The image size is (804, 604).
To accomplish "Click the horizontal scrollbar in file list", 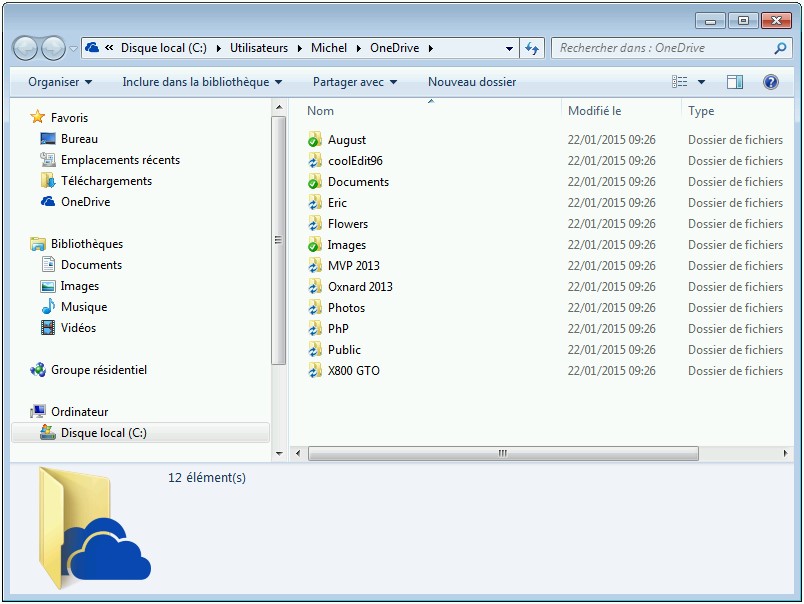I will tap(502, 453).
